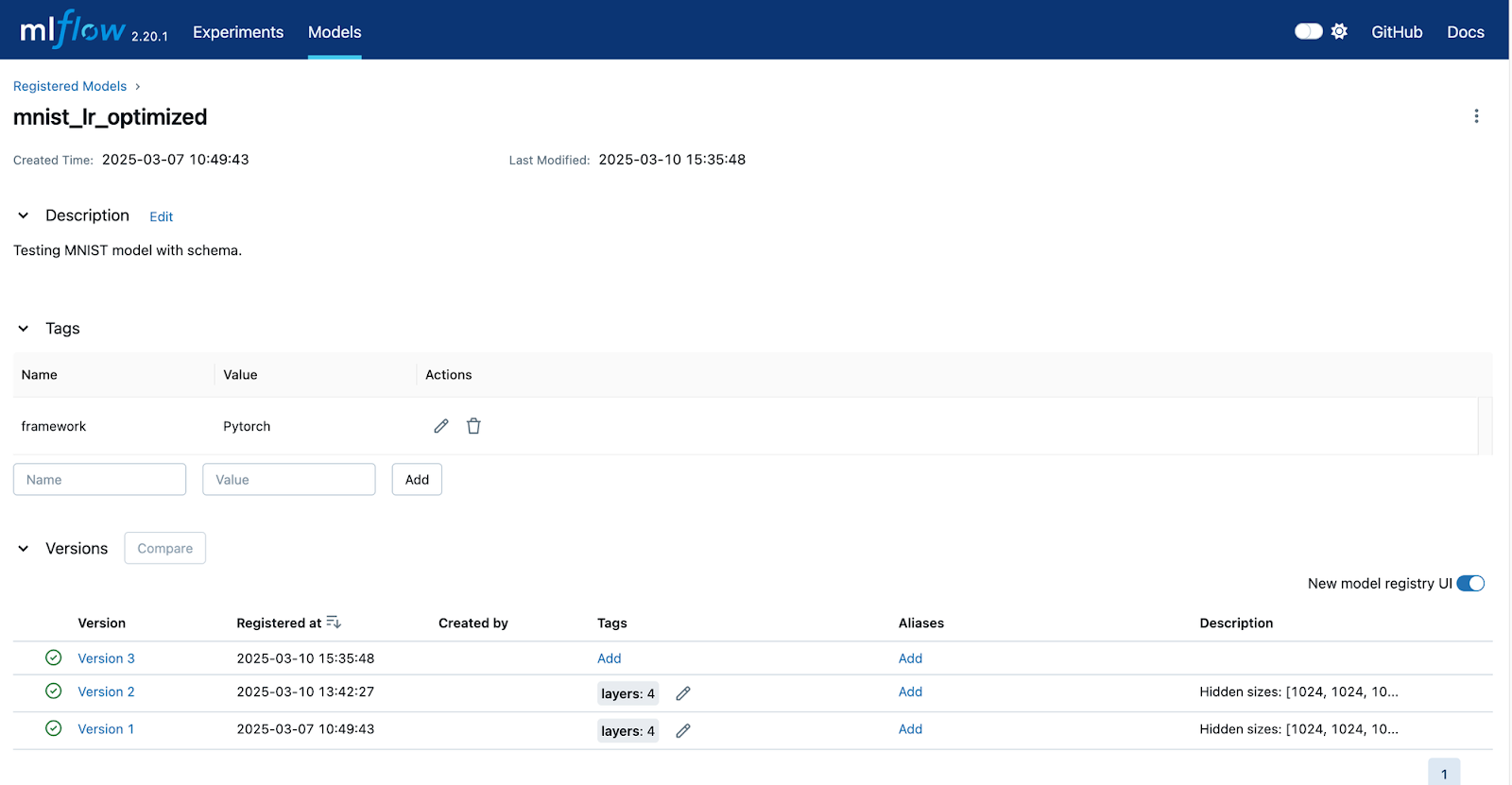
Task: Click the 'layers: 4' tag on Version 1
Action: (627, 730)
